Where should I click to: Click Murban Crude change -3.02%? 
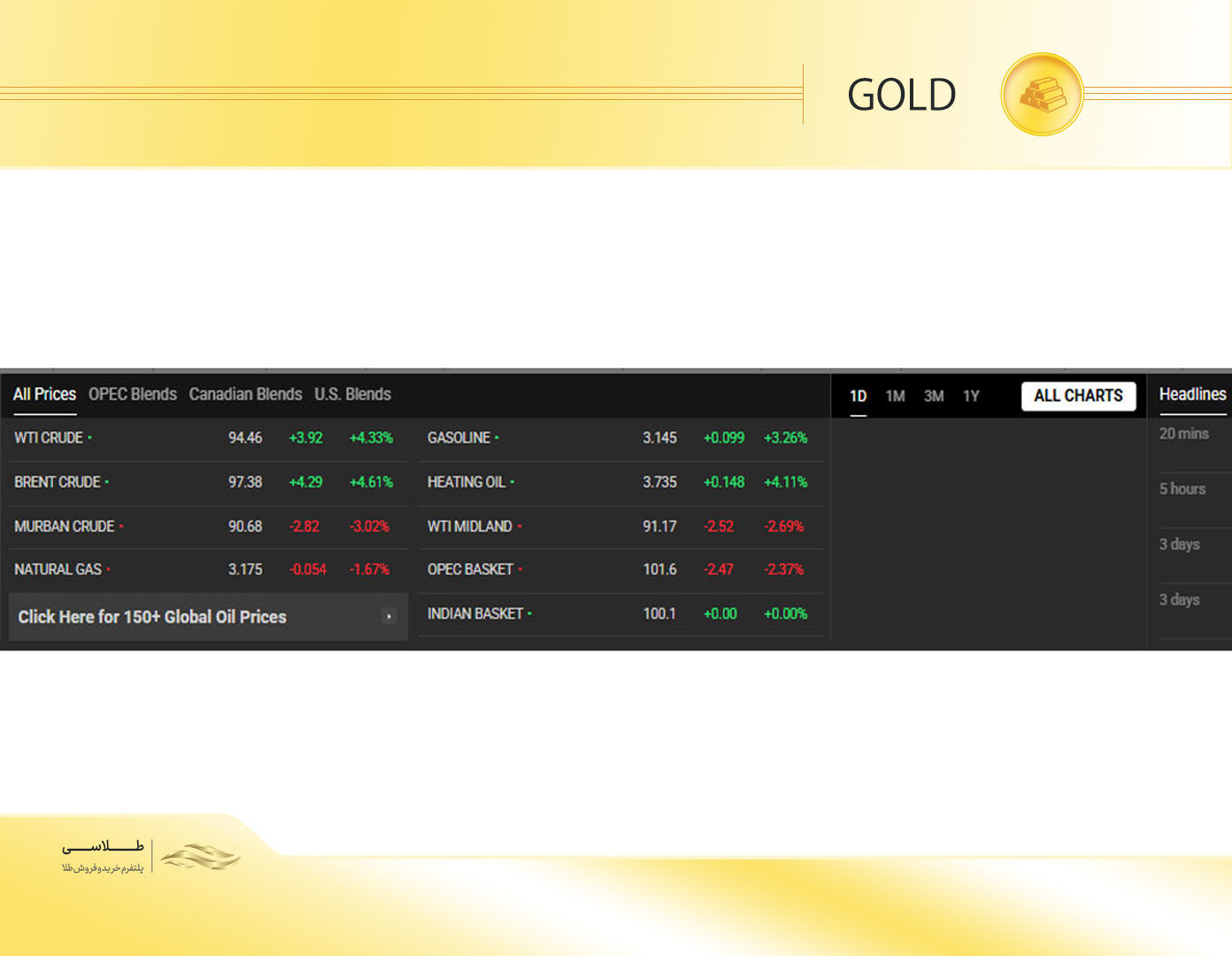[x=369, y=527]
